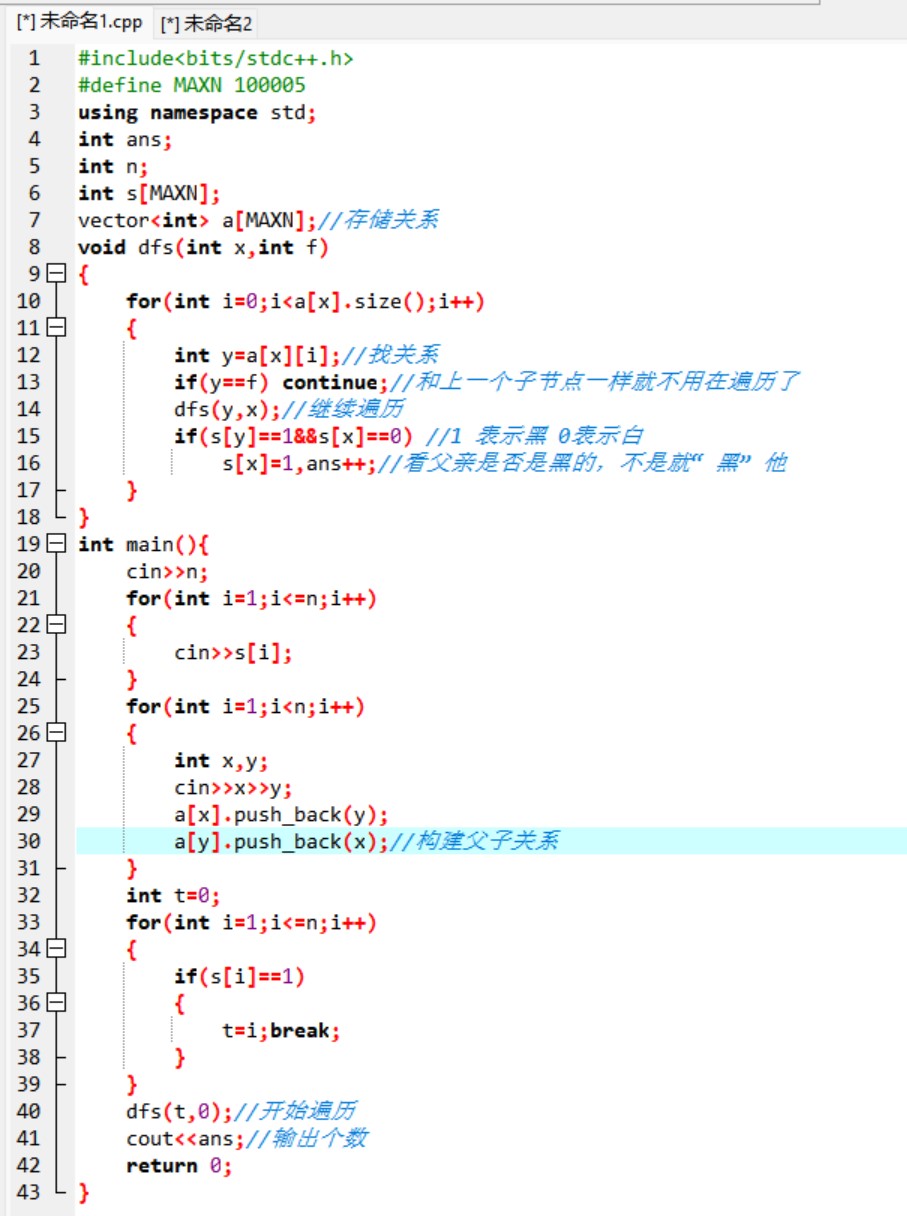907x1216 pixels.
Task: Click line number 30 in the gutter
Action: click(x=30, y=841)
